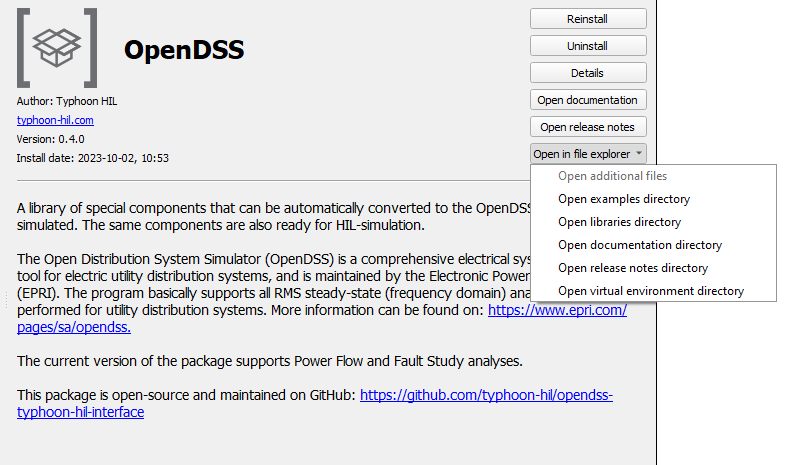Screen dimensions: 798x465
Task: Click the Open documentation button
Action: (587, 100)
